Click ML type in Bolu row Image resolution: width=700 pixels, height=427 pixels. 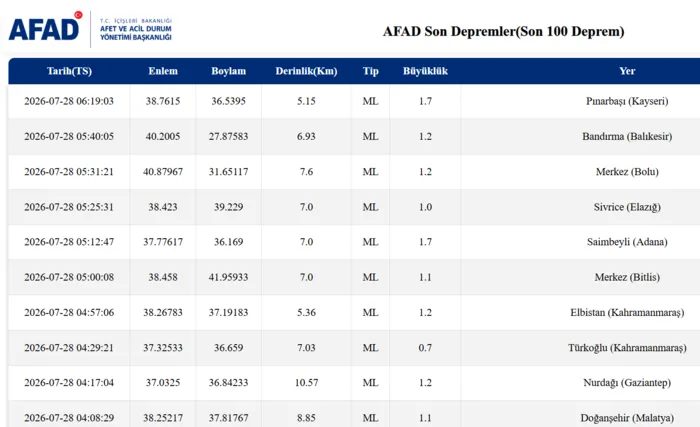[x=371, y=172]
